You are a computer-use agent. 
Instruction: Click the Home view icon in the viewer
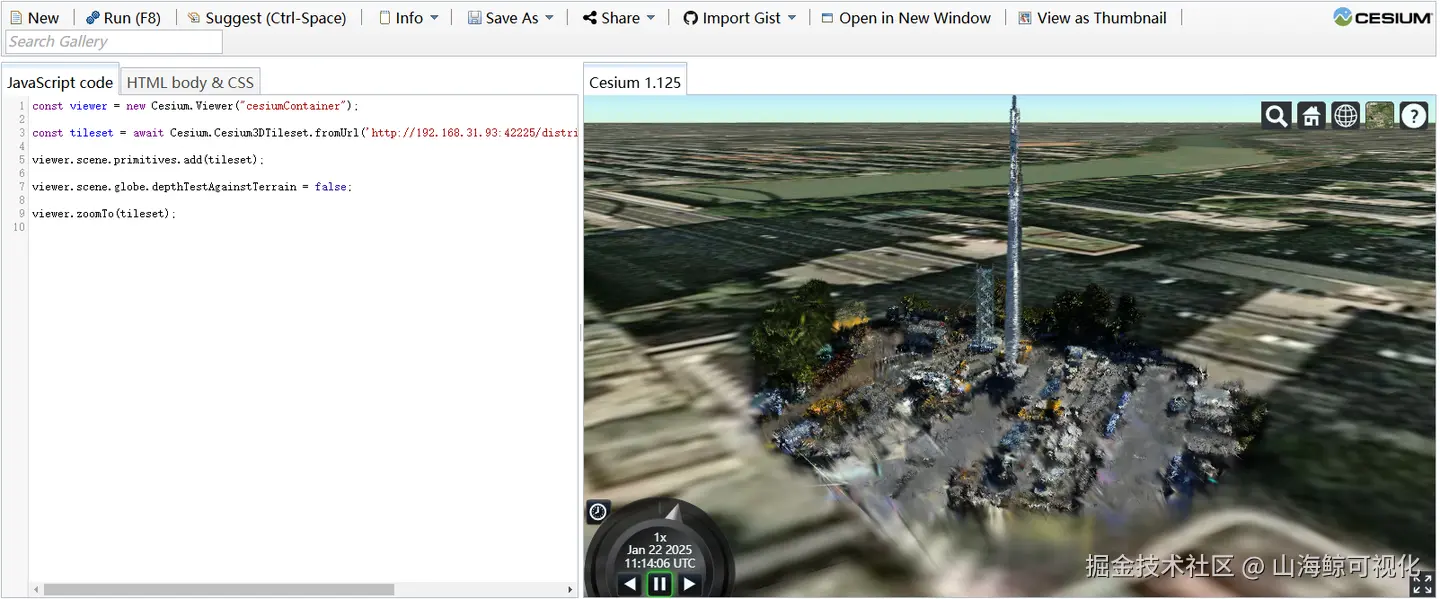coord(1311,116)
